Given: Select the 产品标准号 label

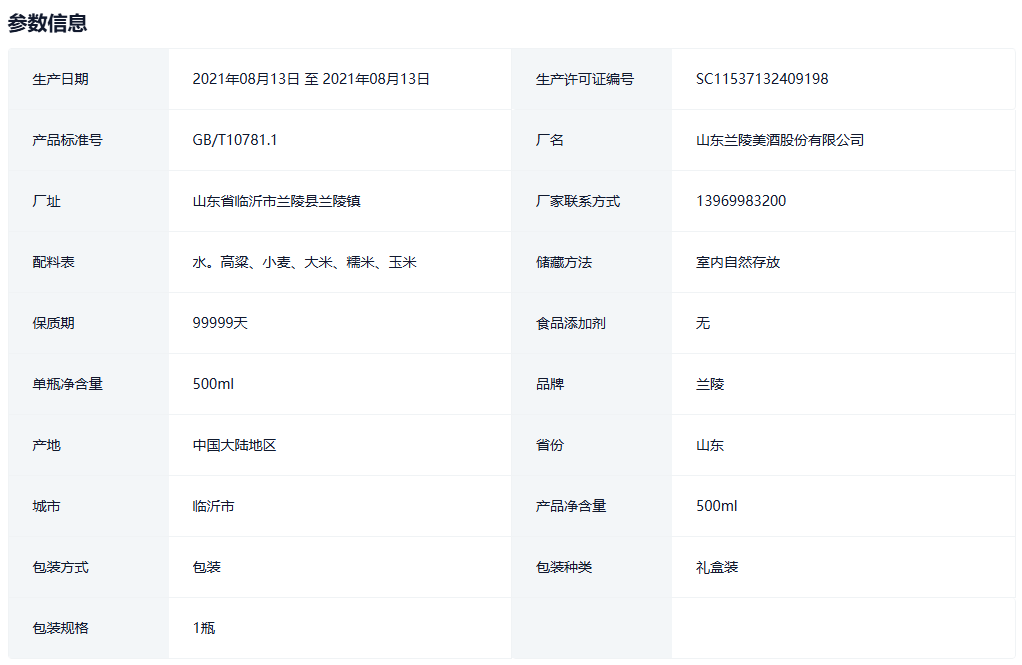Looking at the screenshot, I should pos(67,140).
